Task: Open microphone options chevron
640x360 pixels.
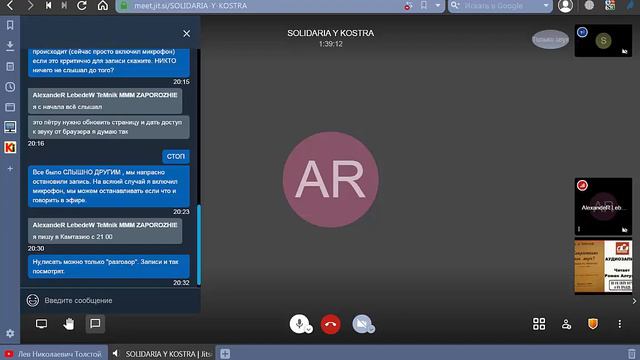Action: [x=309, y=329]
